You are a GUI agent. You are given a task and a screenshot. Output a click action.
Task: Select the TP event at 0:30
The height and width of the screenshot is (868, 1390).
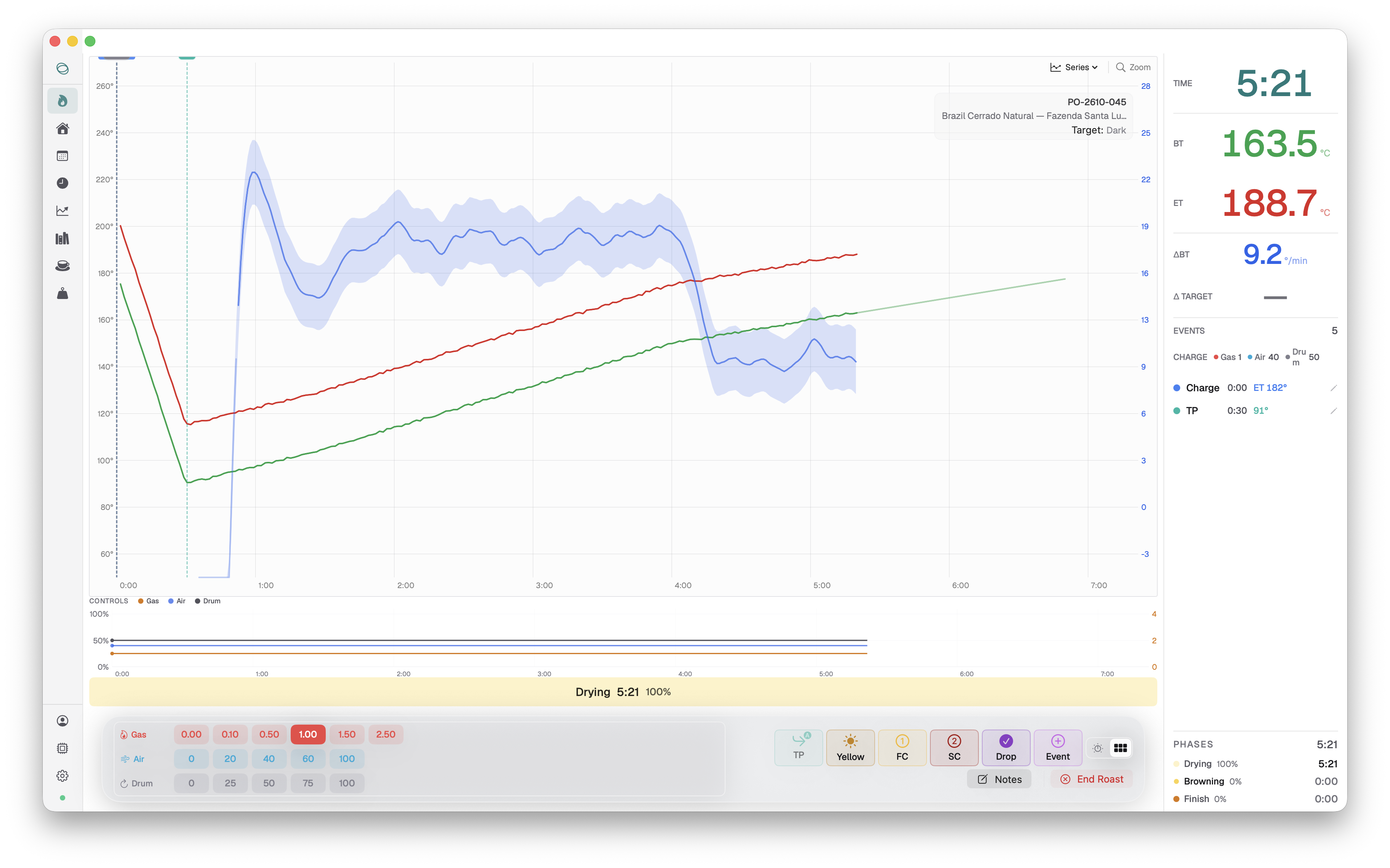(1255, 410)
